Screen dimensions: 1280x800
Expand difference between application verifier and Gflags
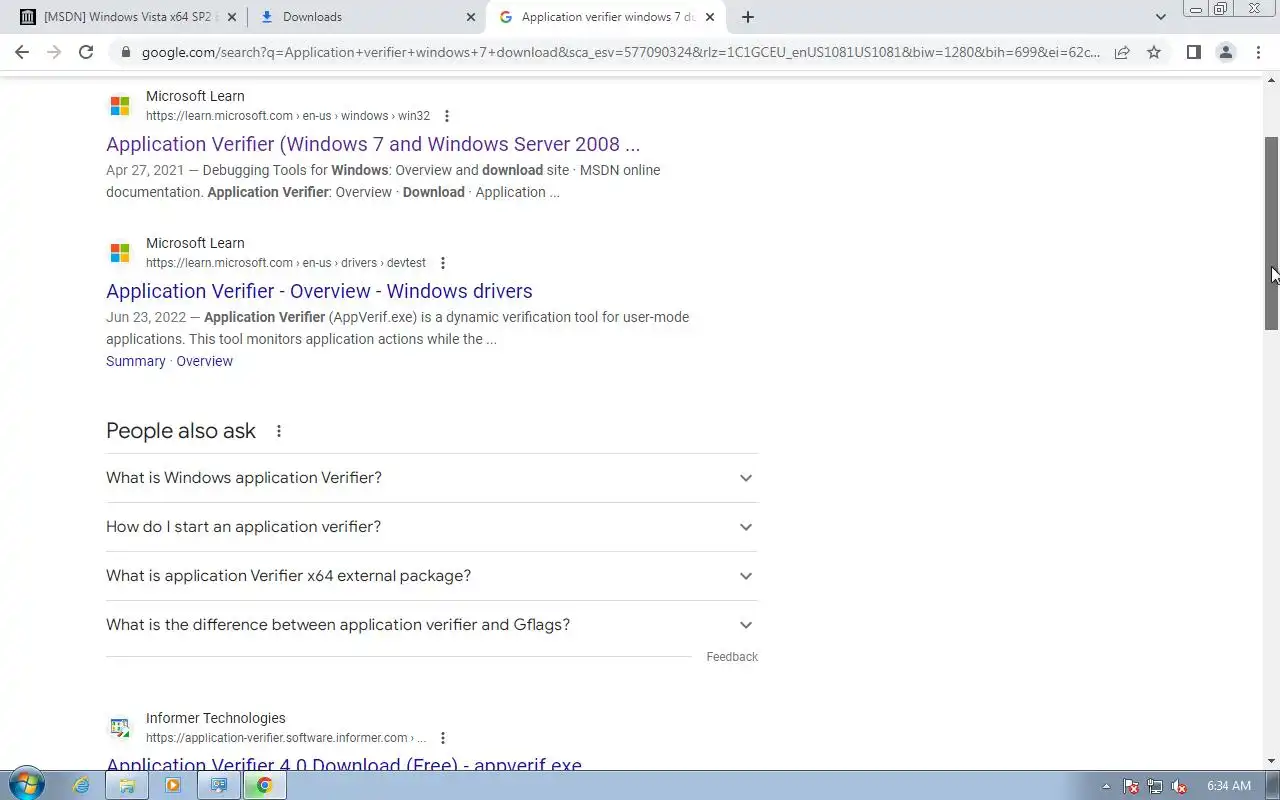(432, 625)
